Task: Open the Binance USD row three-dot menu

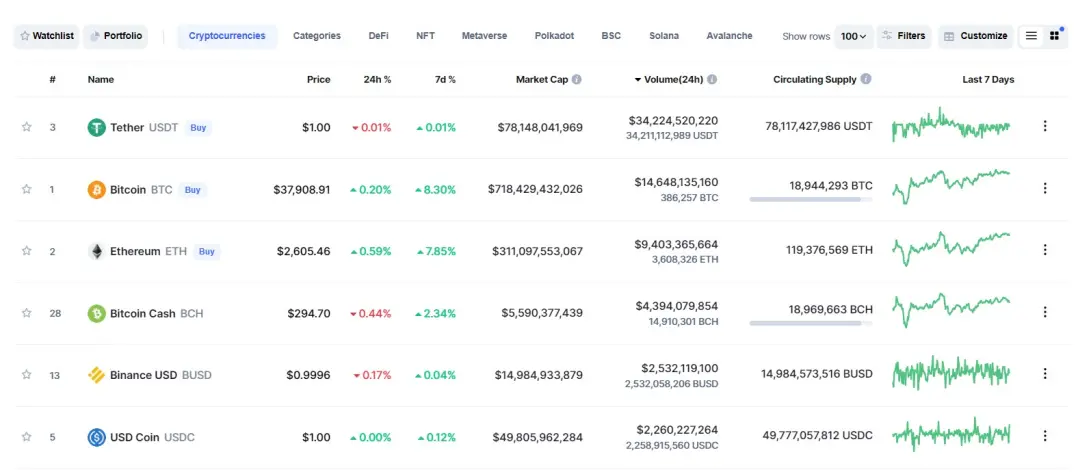Action: pyautogui.click(x=1045, y=373)
